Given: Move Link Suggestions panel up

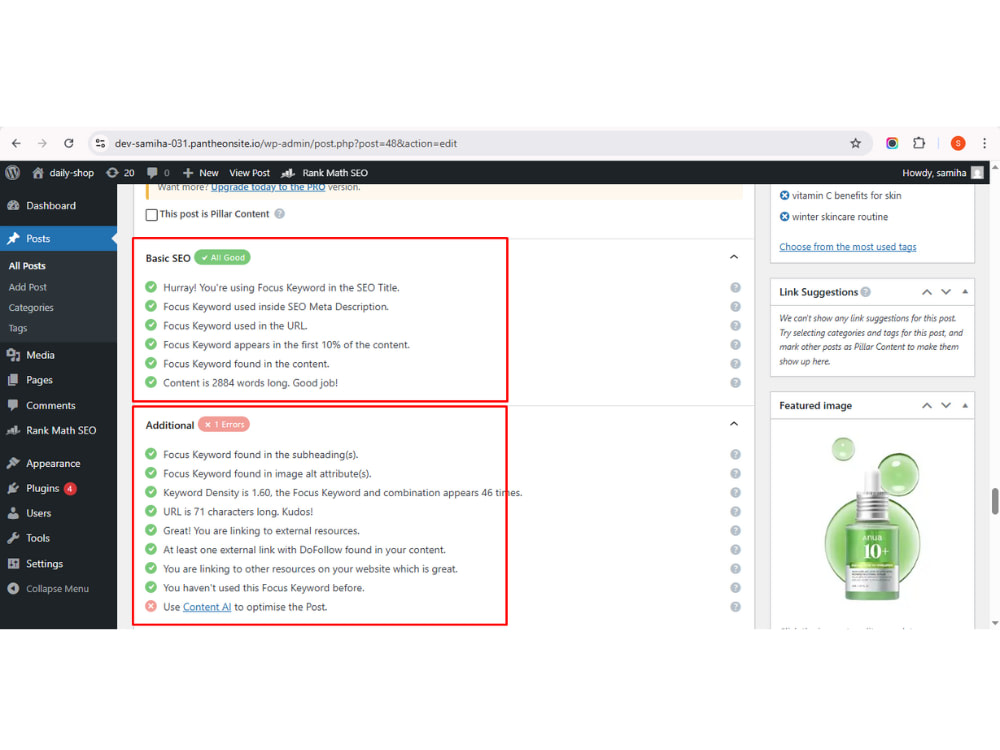Looking at the screenshot, I should pyautogui.click(x=927, y=292).
